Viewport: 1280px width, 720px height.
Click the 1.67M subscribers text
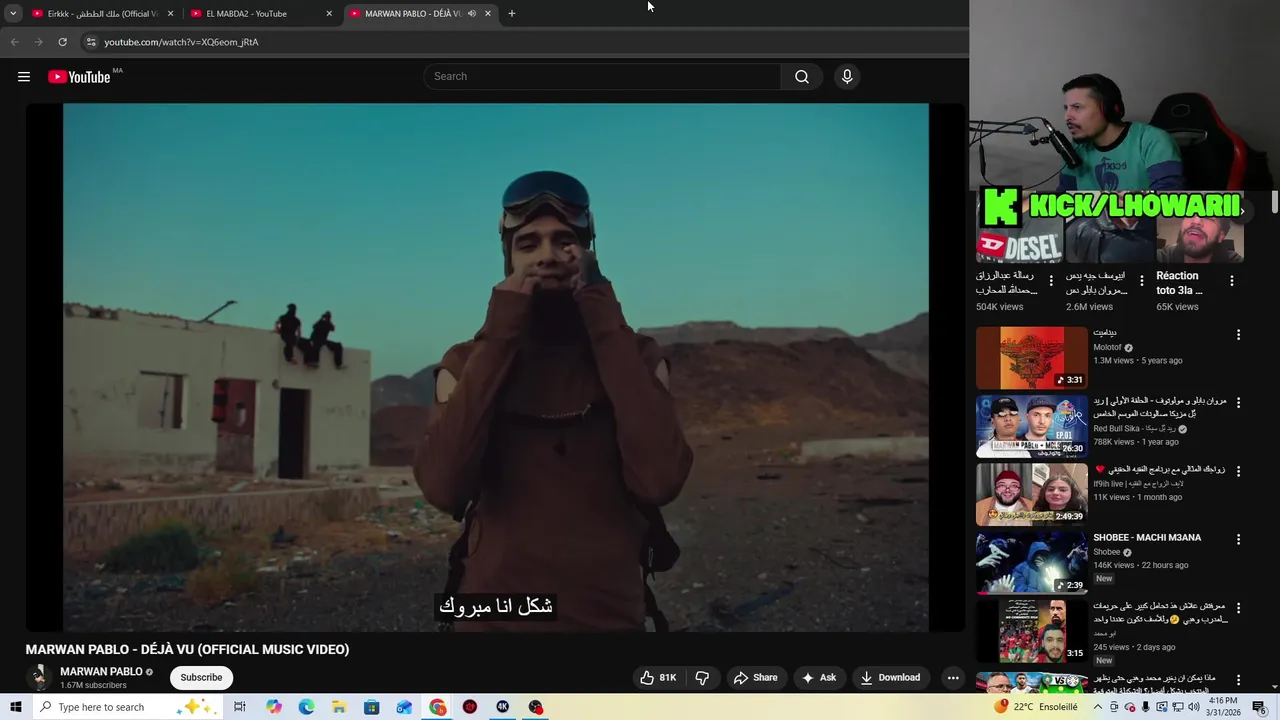coord(93,686)
